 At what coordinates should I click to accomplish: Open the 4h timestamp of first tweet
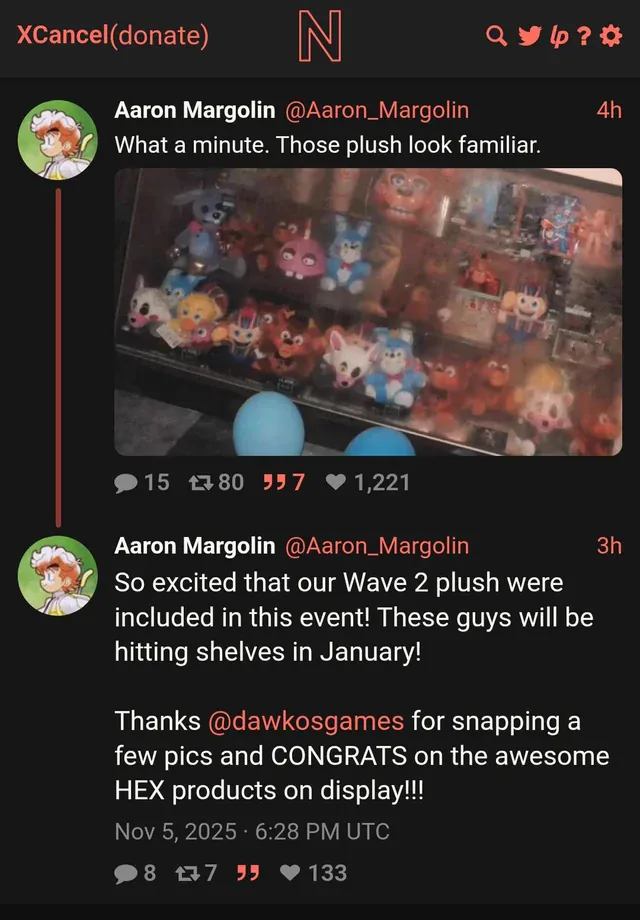(x=609, y=110)
